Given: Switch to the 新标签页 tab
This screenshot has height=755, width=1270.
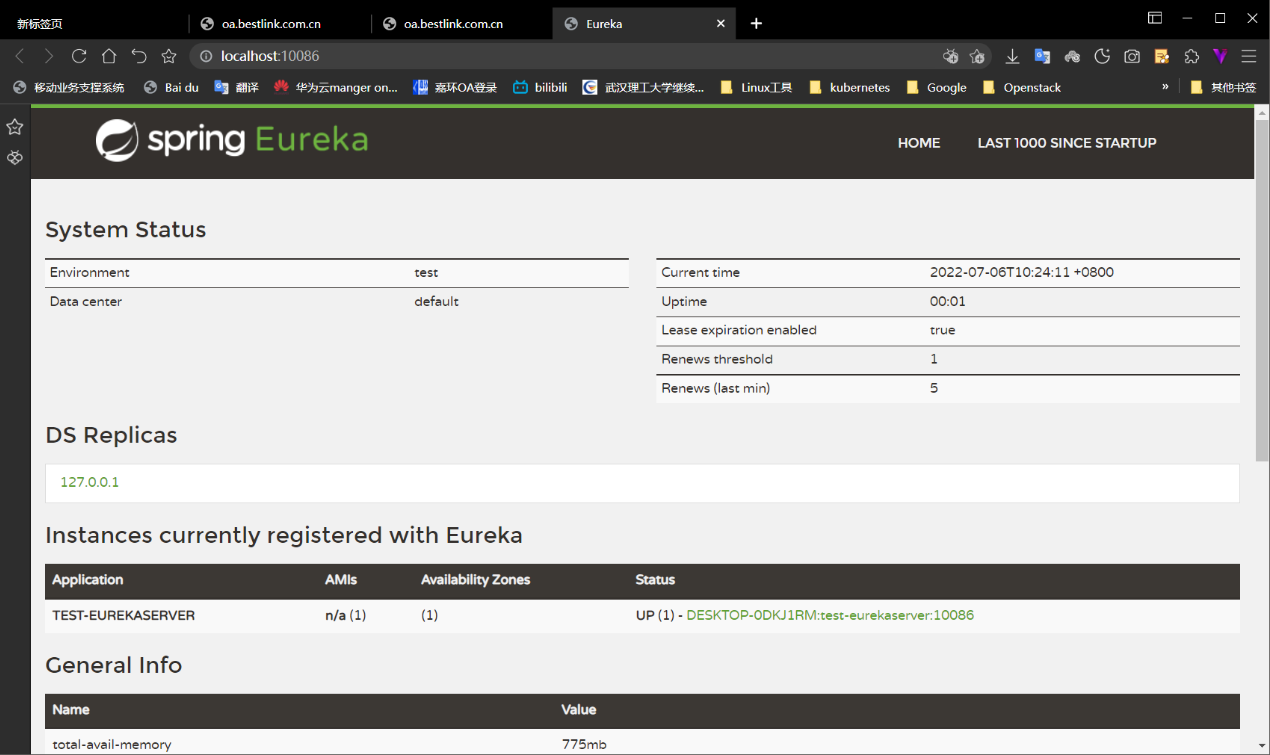Looking at the screenshot, I should point(93,24).
